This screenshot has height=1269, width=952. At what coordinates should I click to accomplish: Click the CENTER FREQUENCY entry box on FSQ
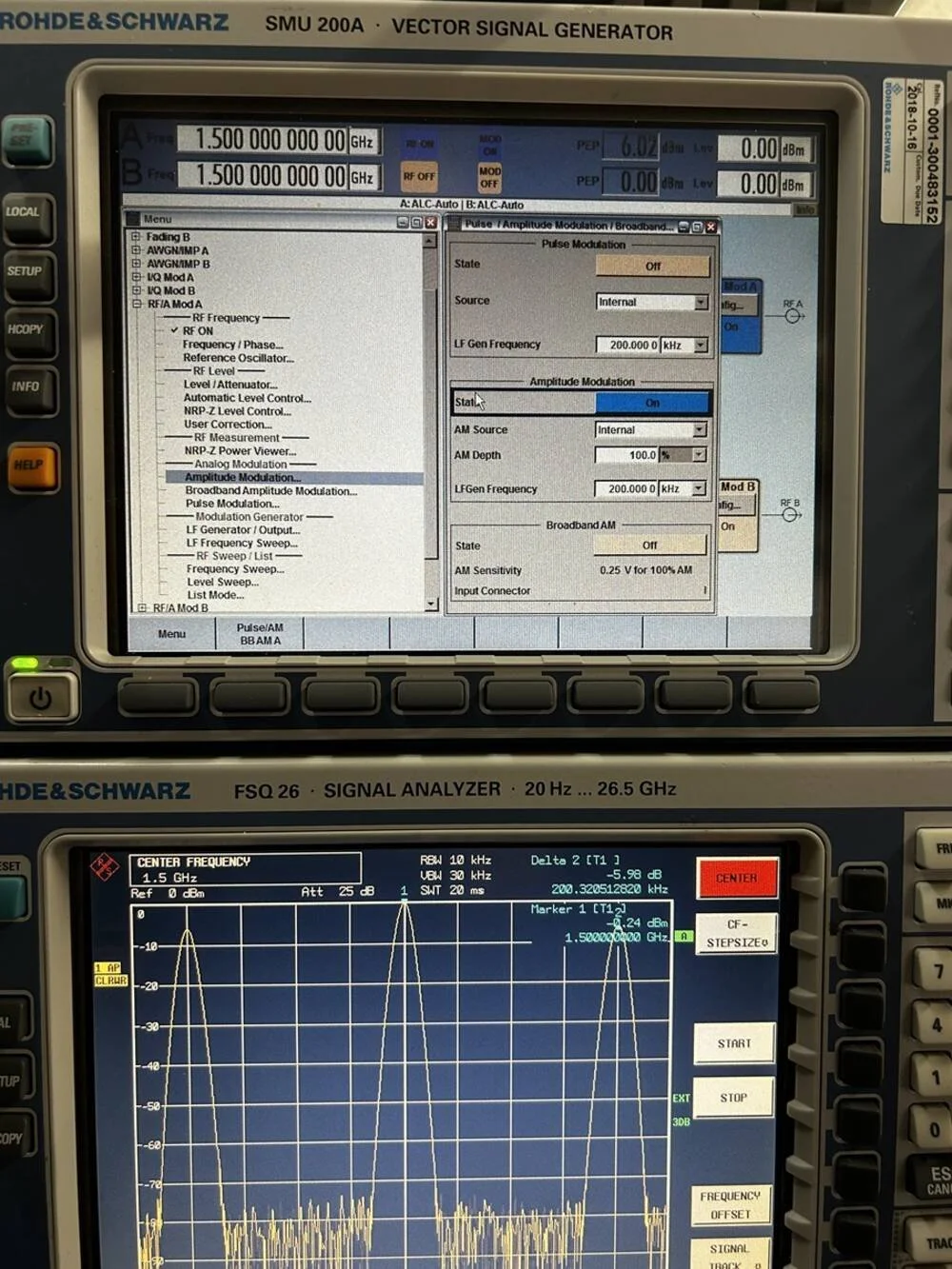point(246,868)
